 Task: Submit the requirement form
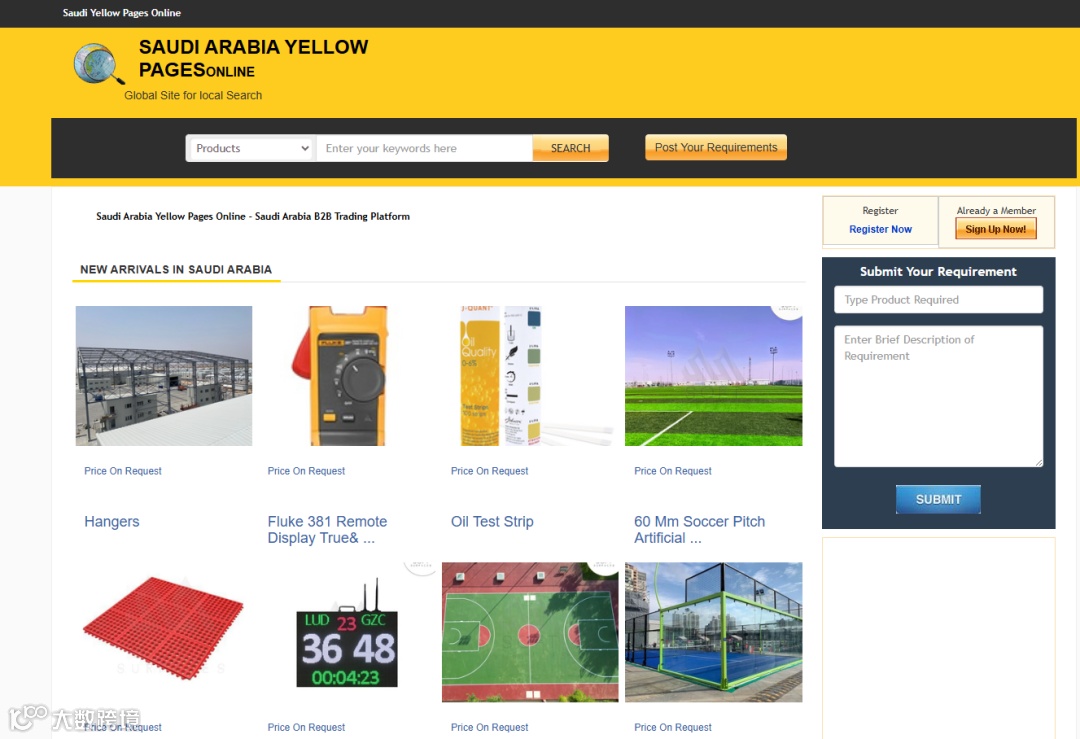(x=938, y=499)
